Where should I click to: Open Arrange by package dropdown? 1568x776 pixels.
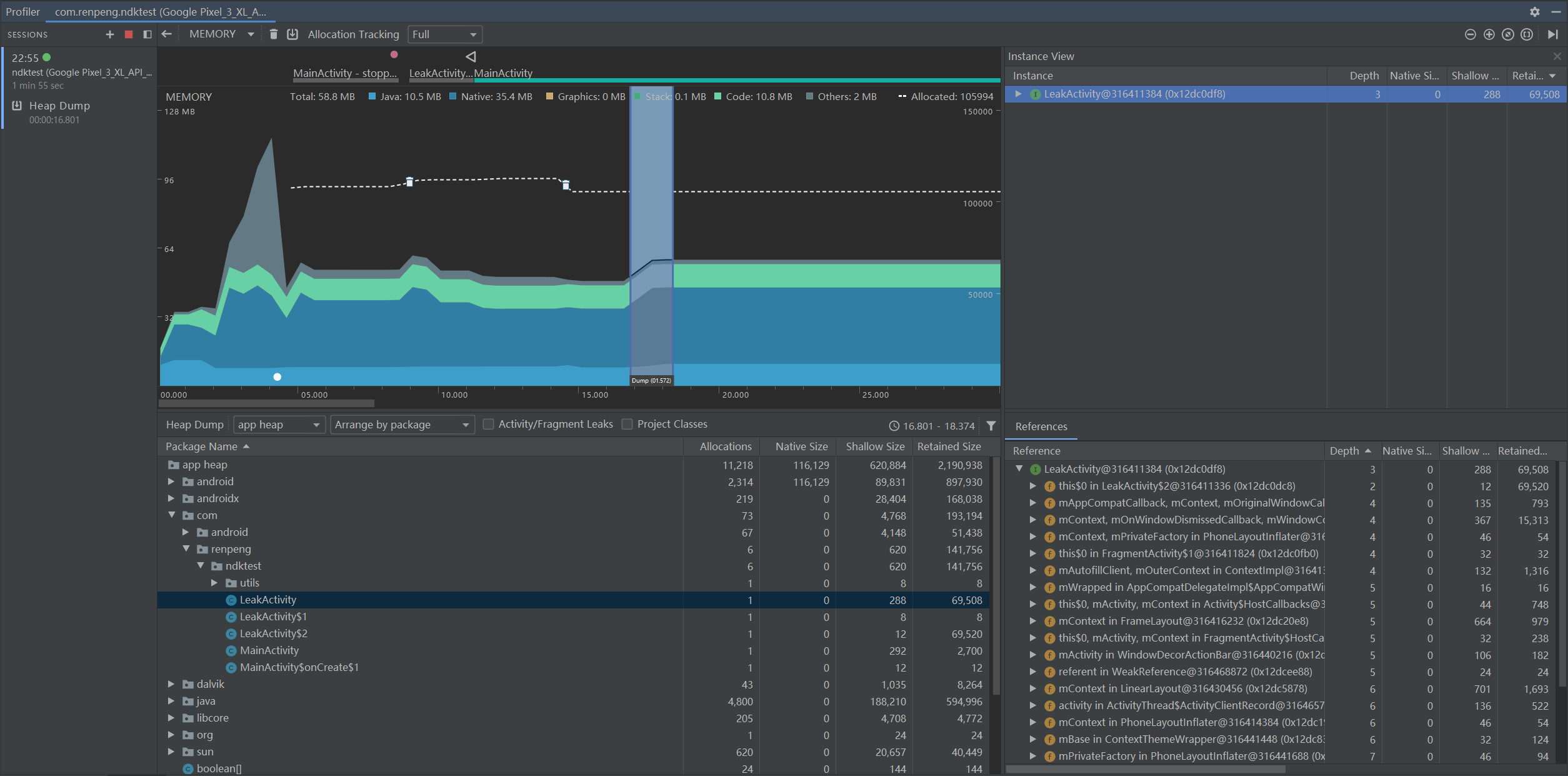[402, 425]
